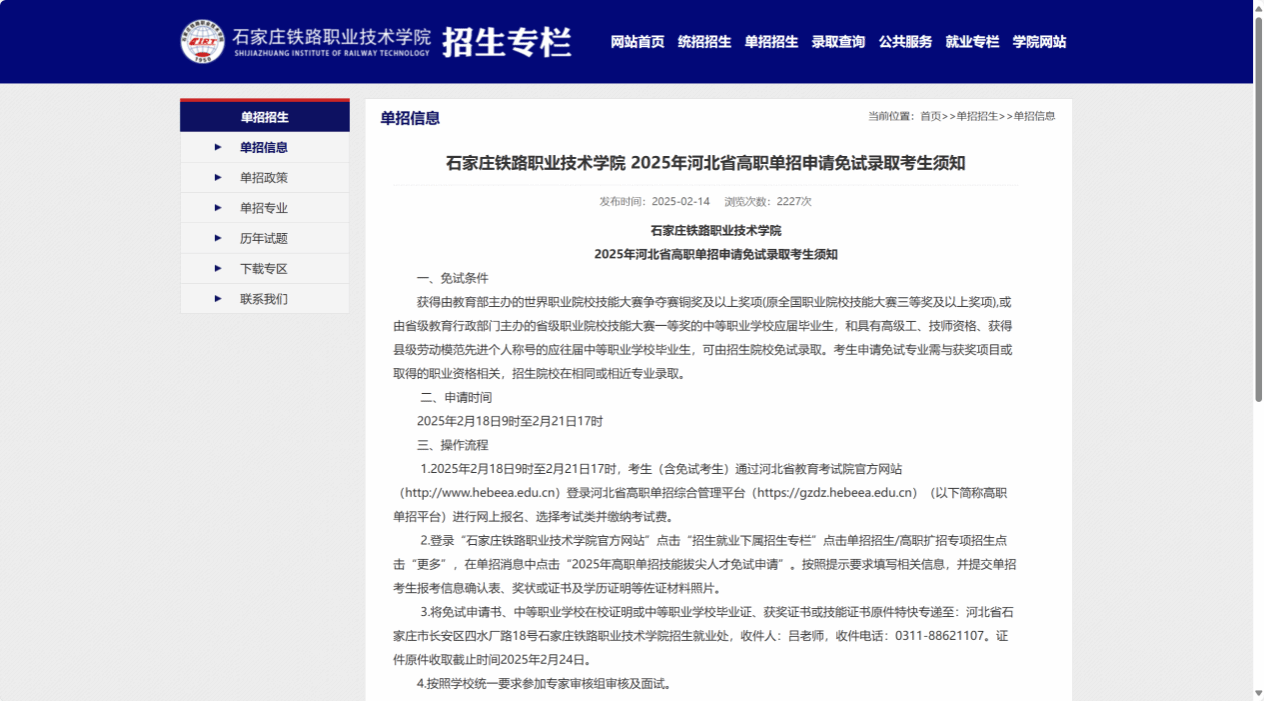The image size is (1264, 701).
Task: Click the college logo emblem in the header
Action: (203, 41)
